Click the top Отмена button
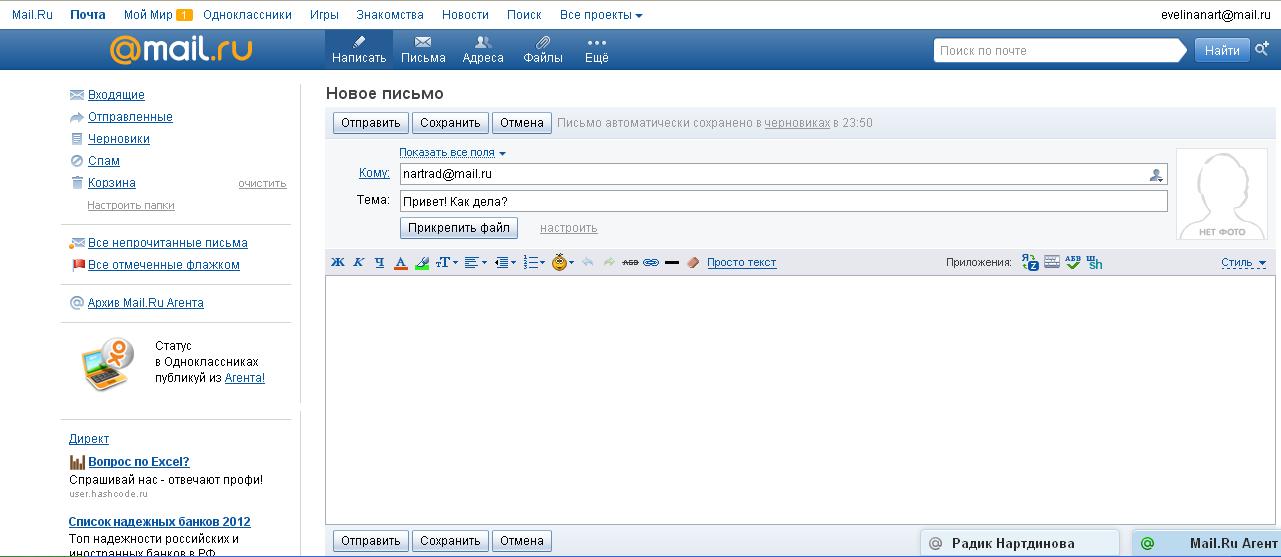Screen dimensions: 1281x557 (x=522, y=123)
